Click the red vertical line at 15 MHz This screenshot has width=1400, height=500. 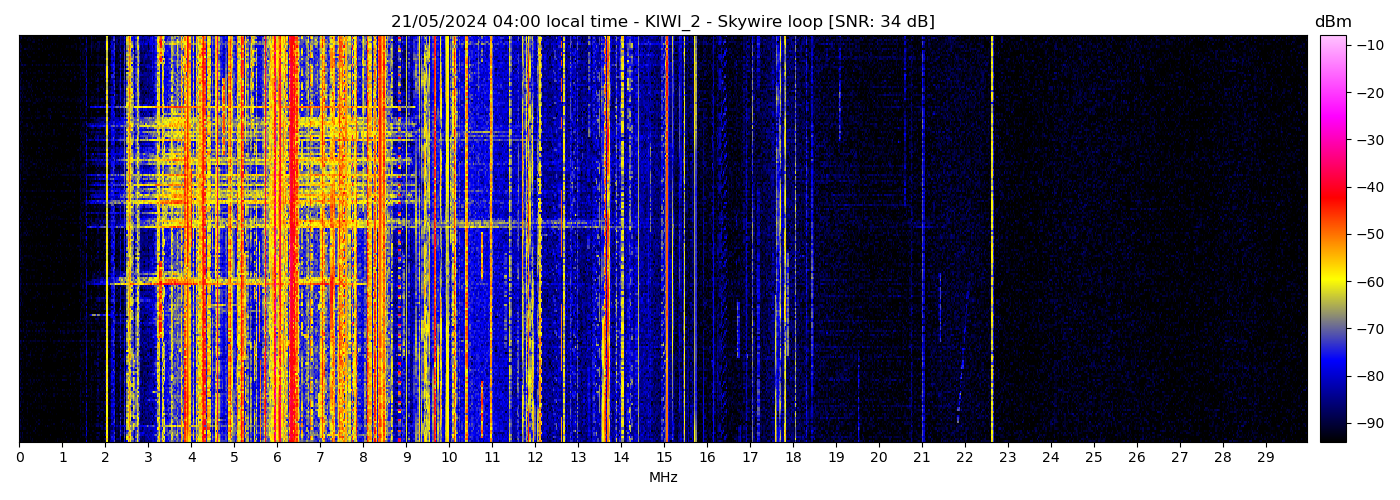coord(666,240)
